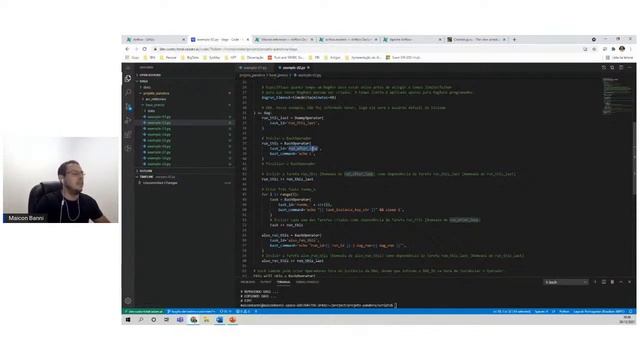Image resolution: width=640 pixels, height=360 pixels.
Task: Click the Python language mode in status bar
Action: coord(564,311)
